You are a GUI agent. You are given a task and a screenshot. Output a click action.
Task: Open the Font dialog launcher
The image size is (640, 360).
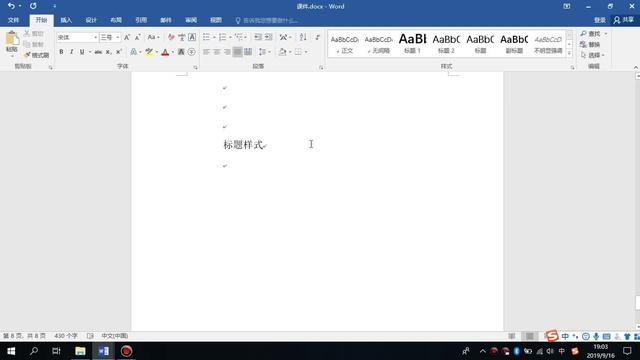[196, 67]
